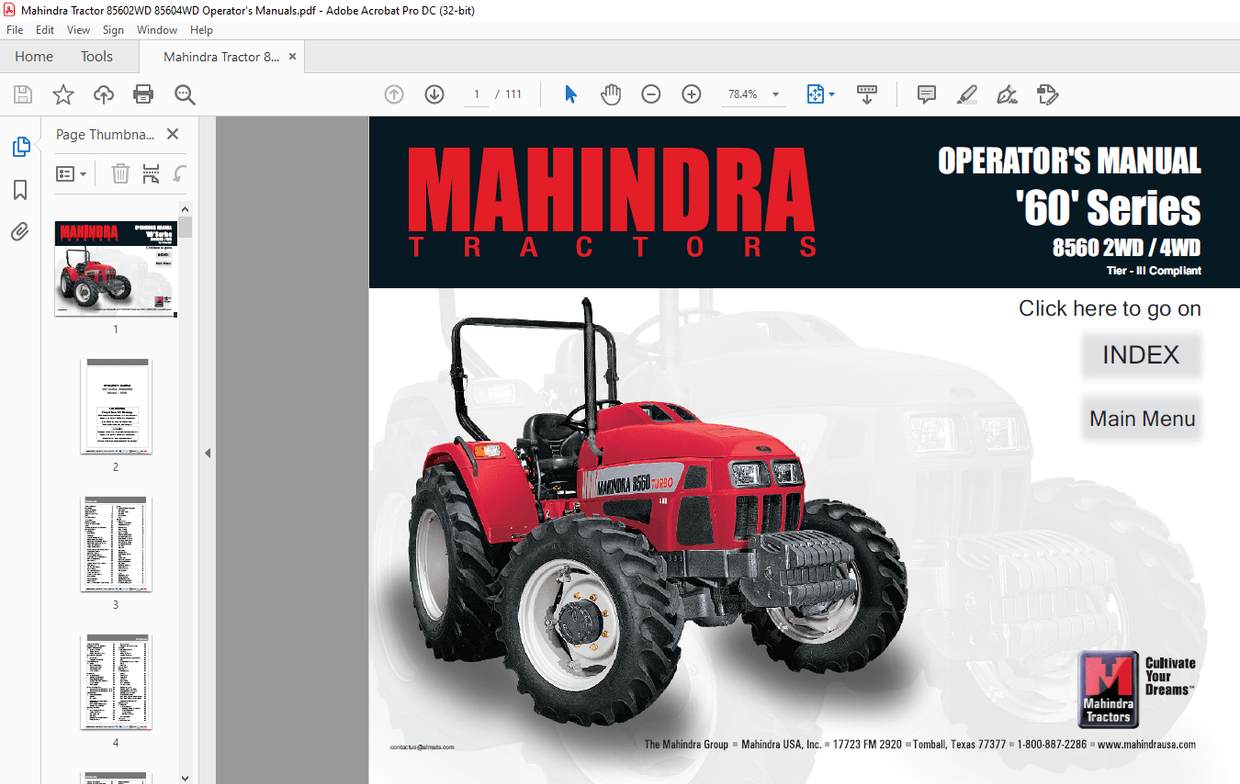Image resolution: width=1240 pixels, height=784 pixels.
Task: Activate the hand pan tool
Action: click(611, 94)
